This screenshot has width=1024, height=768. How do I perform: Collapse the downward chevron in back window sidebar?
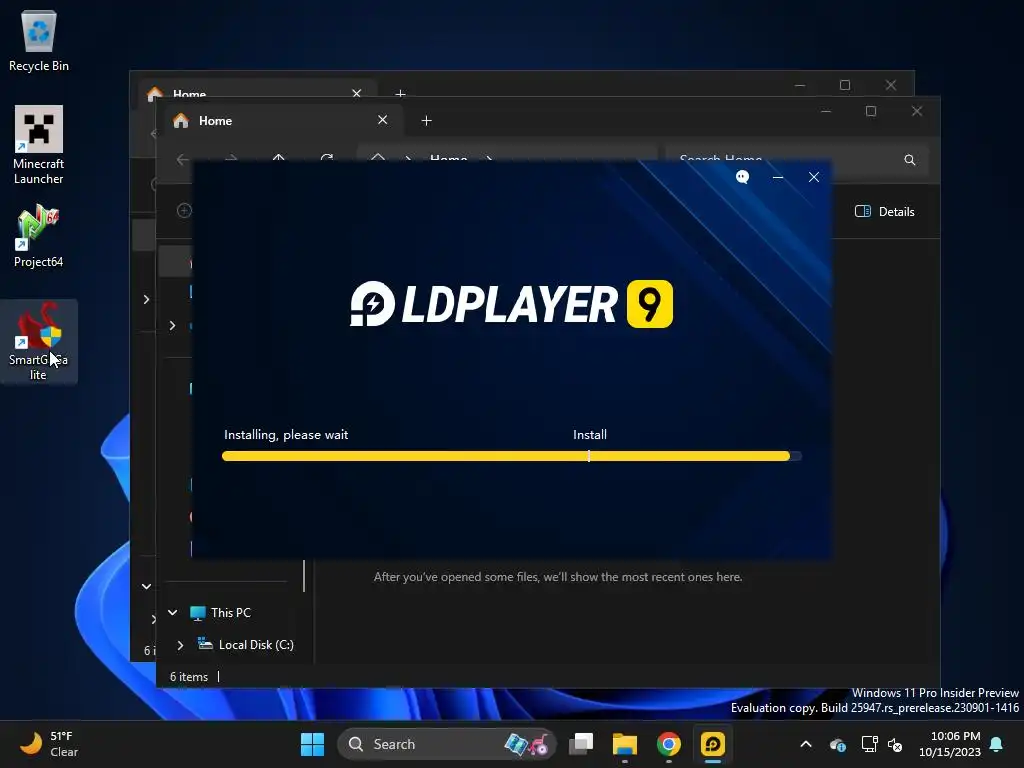click(146, 586)
